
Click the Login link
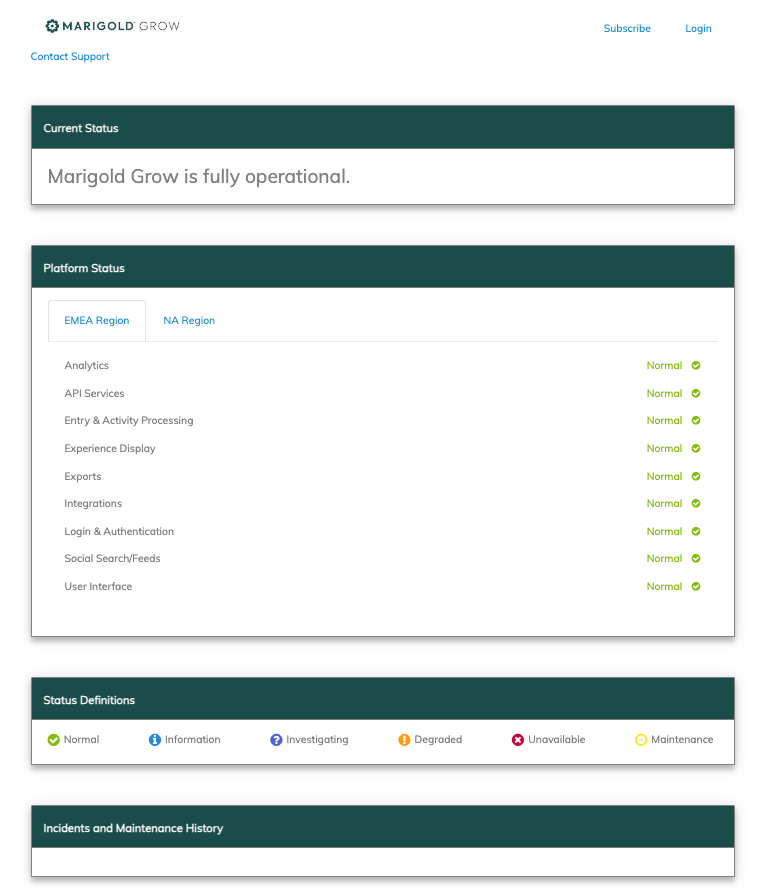coord(698,29)
